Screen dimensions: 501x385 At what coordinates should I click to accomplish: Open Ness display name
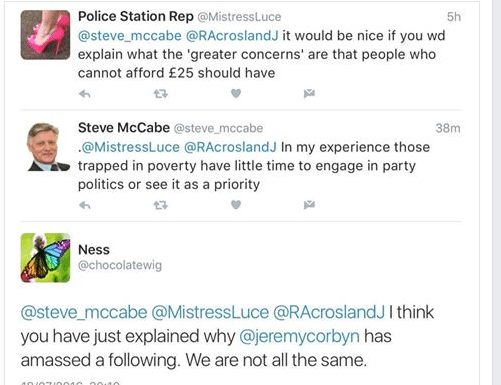(x=94, y=250)
